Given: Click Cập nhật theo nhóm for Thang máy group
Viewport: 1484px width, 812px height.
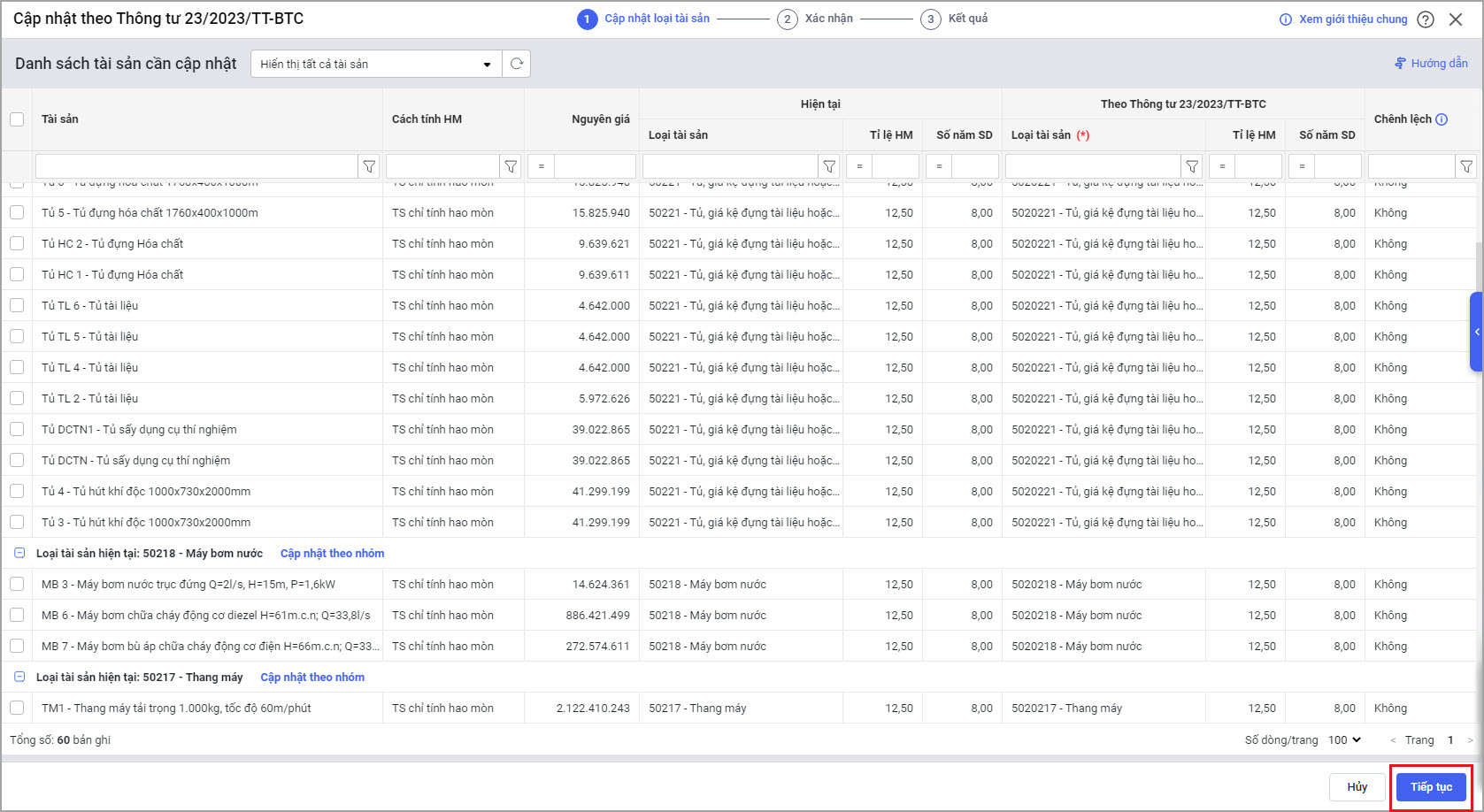Looking at the screenshot, I should [312, 678].
